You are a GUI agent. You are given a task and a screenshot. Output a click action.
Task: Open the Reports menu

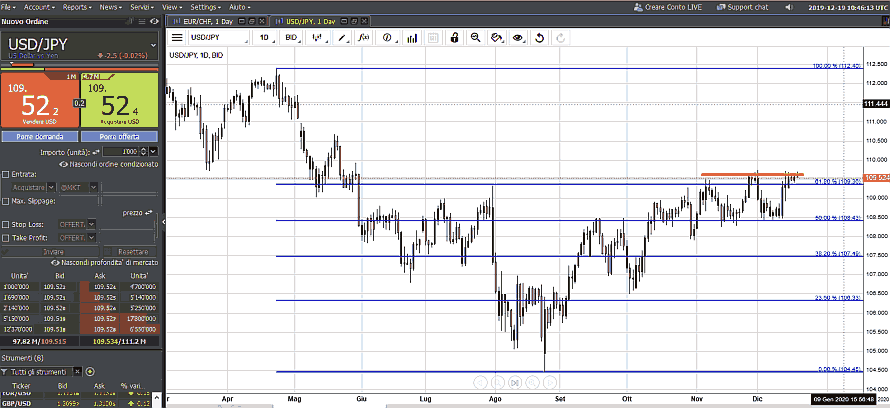[x=77, y=7]
